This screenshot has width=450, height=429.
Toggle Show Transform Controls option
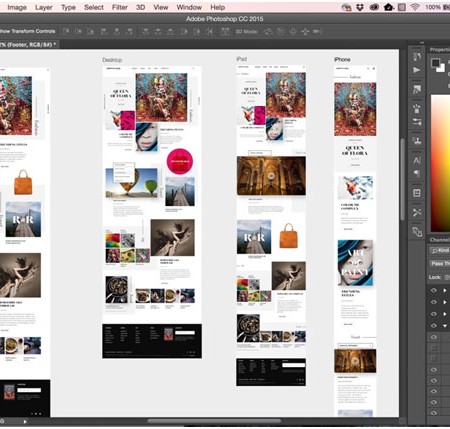pyautogui.click(x=27, y=31)
